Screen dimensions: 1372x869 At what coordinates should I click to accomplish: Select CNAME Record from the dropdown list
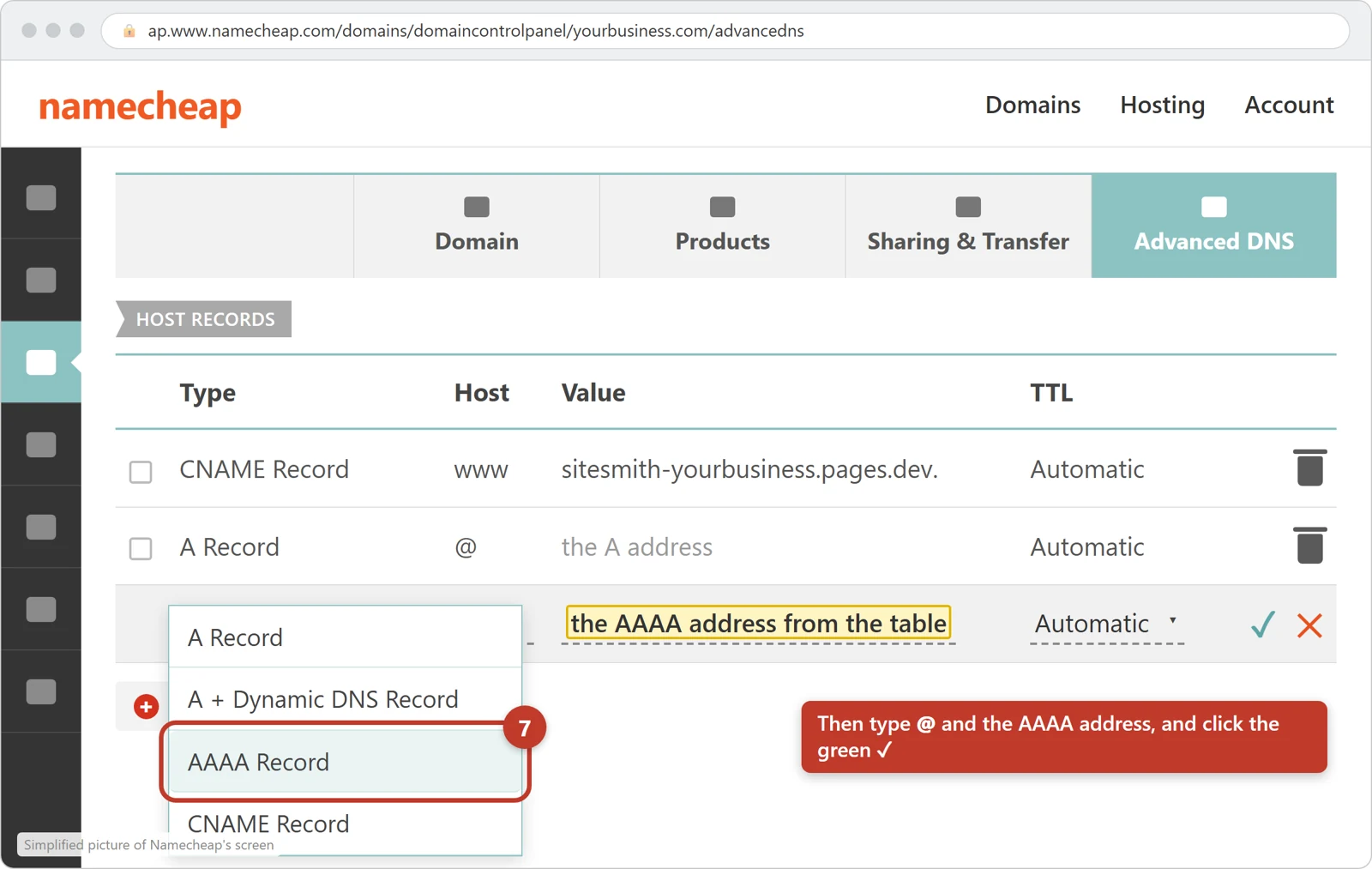(x=345, y=824)
